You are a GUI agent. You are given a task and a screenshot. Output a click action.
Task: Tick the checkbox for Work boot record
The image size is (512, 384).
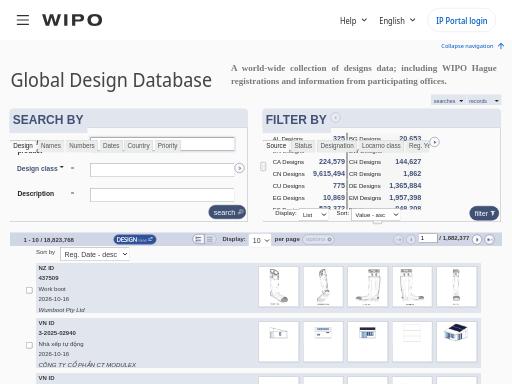29,290
